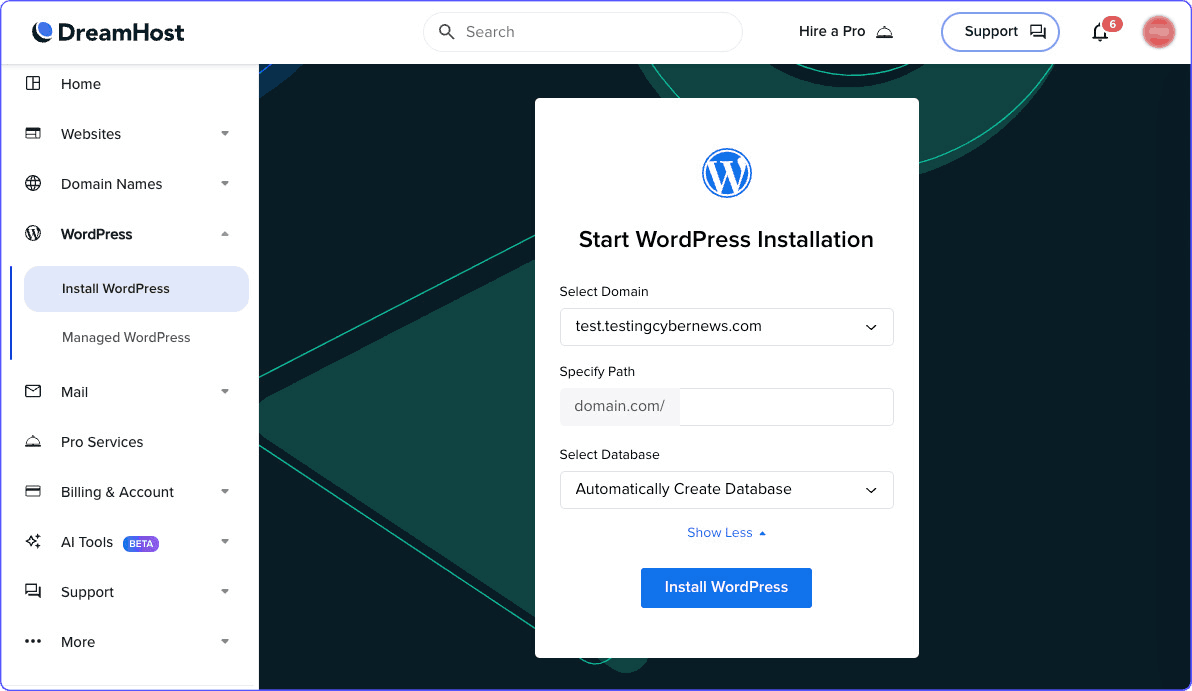Screen dimensions: 1192x691
Task: Click the Show Less link
Action: tap(726, 533)
